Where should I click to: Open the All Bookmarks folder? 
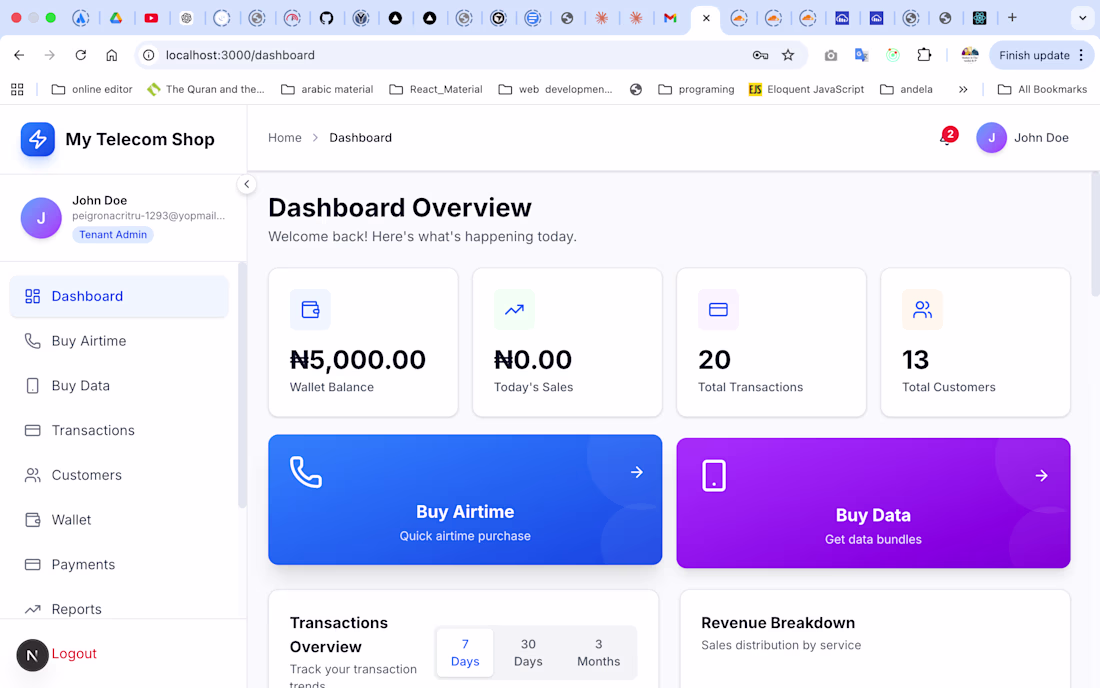1042,89
